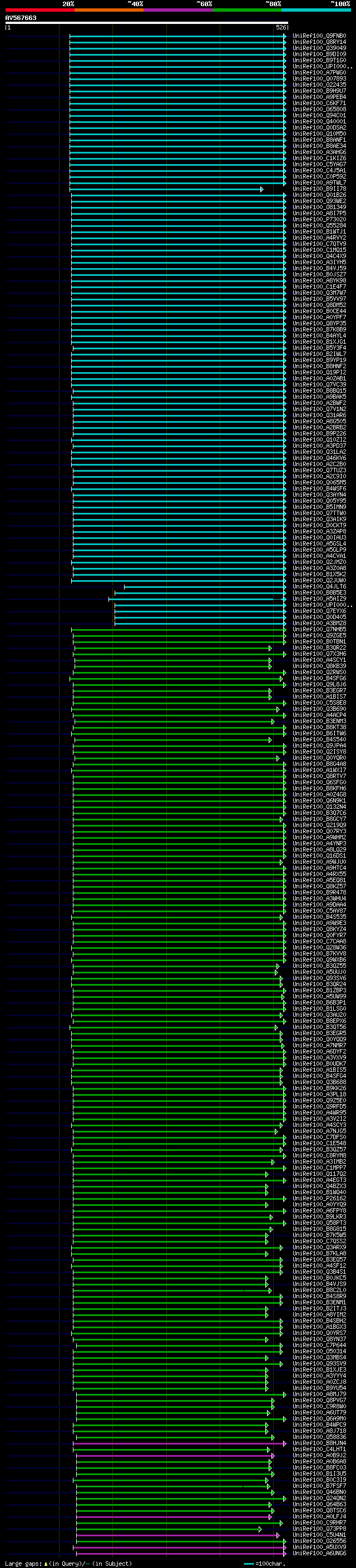Pick the UniRef100_C1KIZ6 label

click(x=319, y=159)
